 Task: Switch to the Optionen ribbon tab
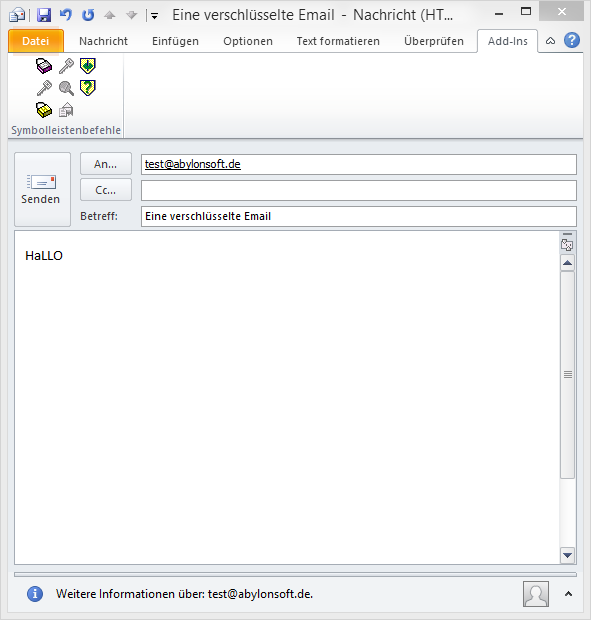pos(248,41)
